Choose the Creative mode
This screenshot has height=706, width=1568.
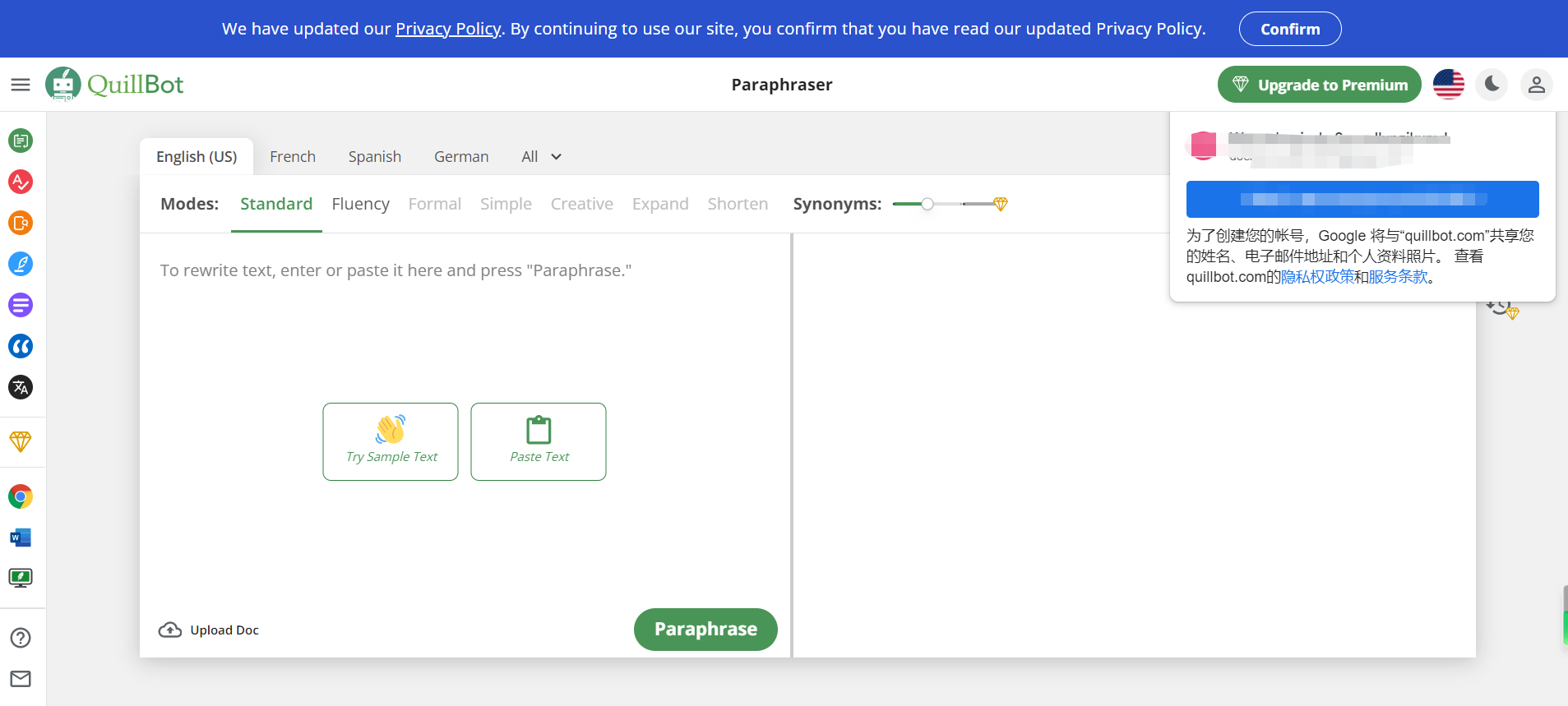[x=582, y=204]
